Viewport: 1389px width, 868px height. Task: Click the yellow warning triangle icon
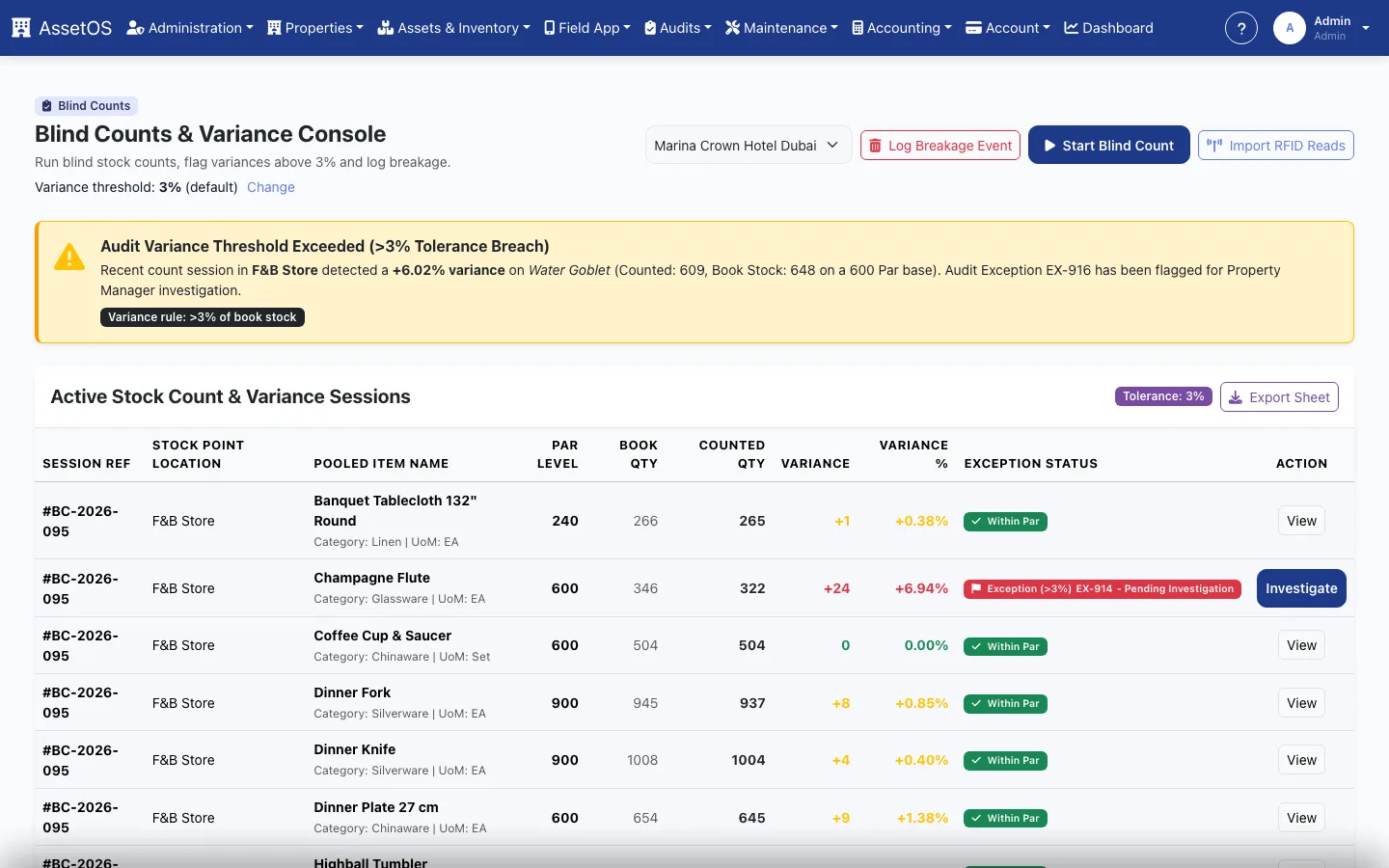pos(69,257)
